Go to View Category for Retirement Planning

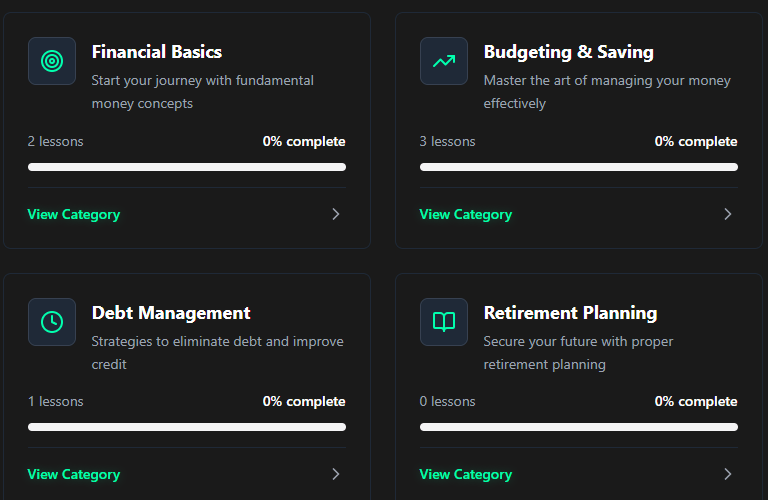click(x=466, y=474)
